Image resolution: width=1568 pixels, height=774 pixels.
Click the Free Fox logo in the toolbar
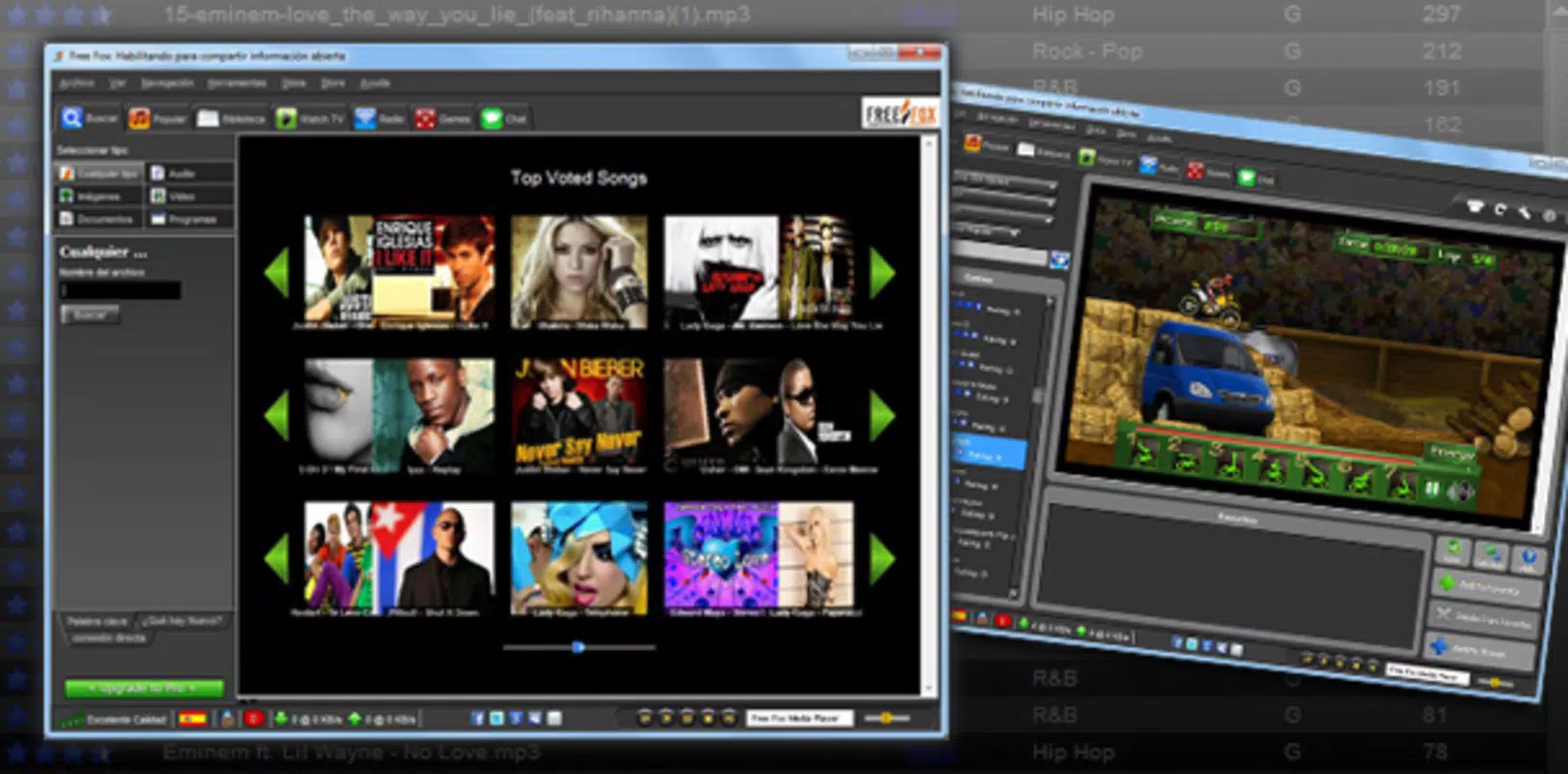[x=900, y=113]
